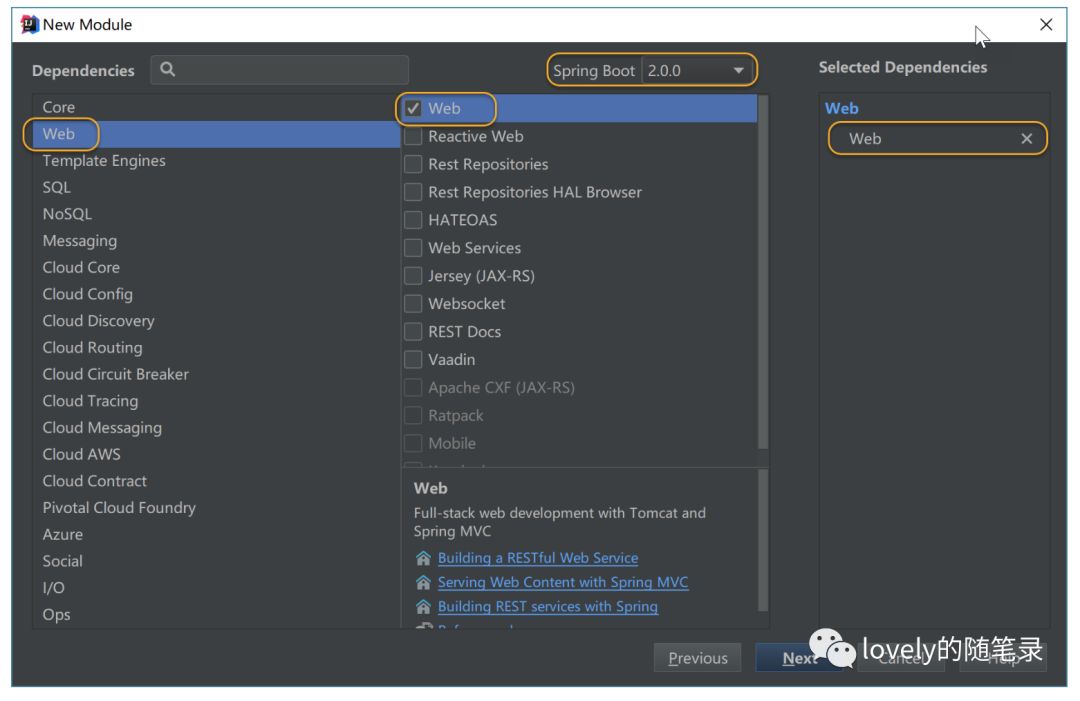Choose the Cloud Config category
The height and width of the screenshot is (701, 1080).
[x=216, y=294]
